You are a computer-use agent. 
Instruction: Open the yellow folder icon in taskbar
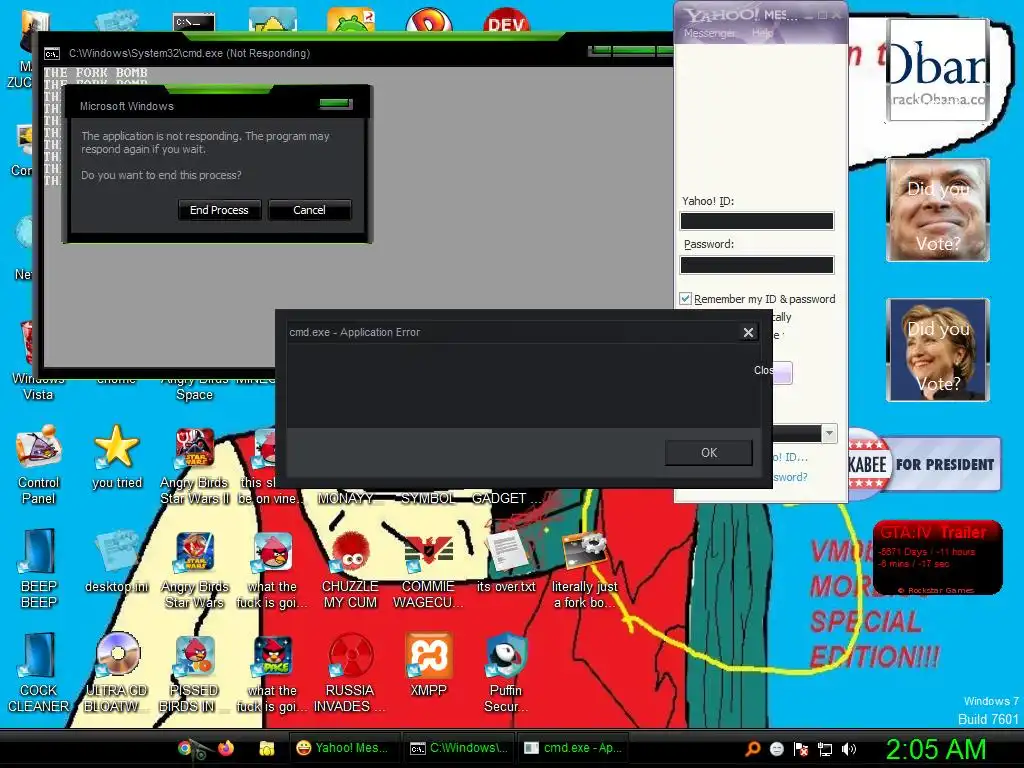[x=266, y=748]
